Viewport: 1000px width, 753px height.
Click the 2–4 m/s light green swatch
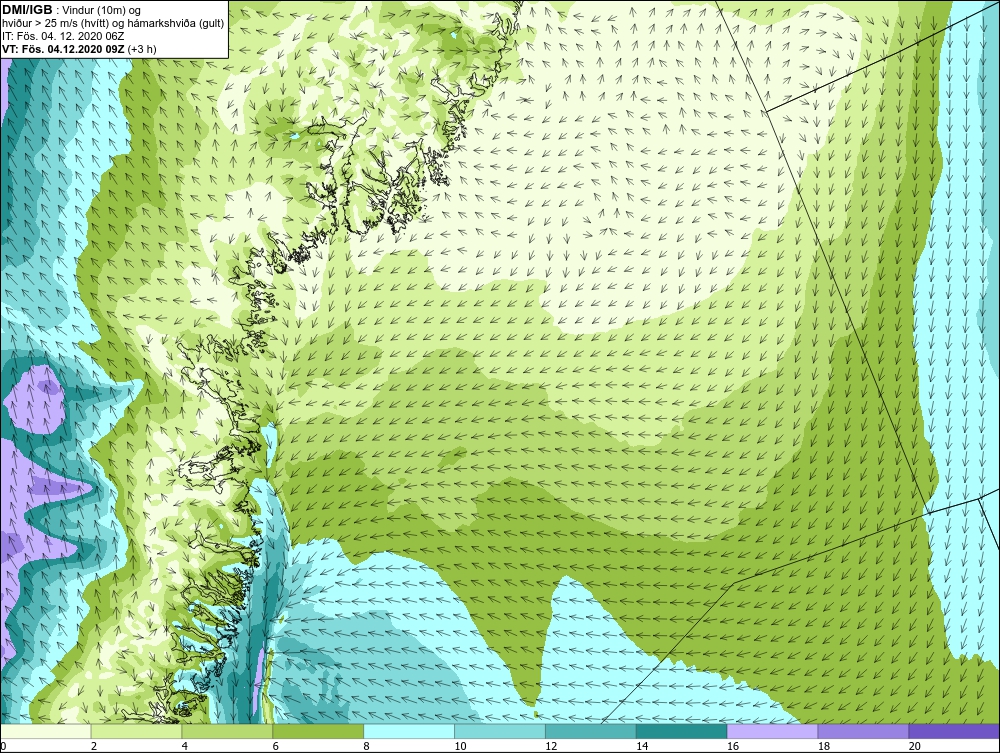coord(136,731)
